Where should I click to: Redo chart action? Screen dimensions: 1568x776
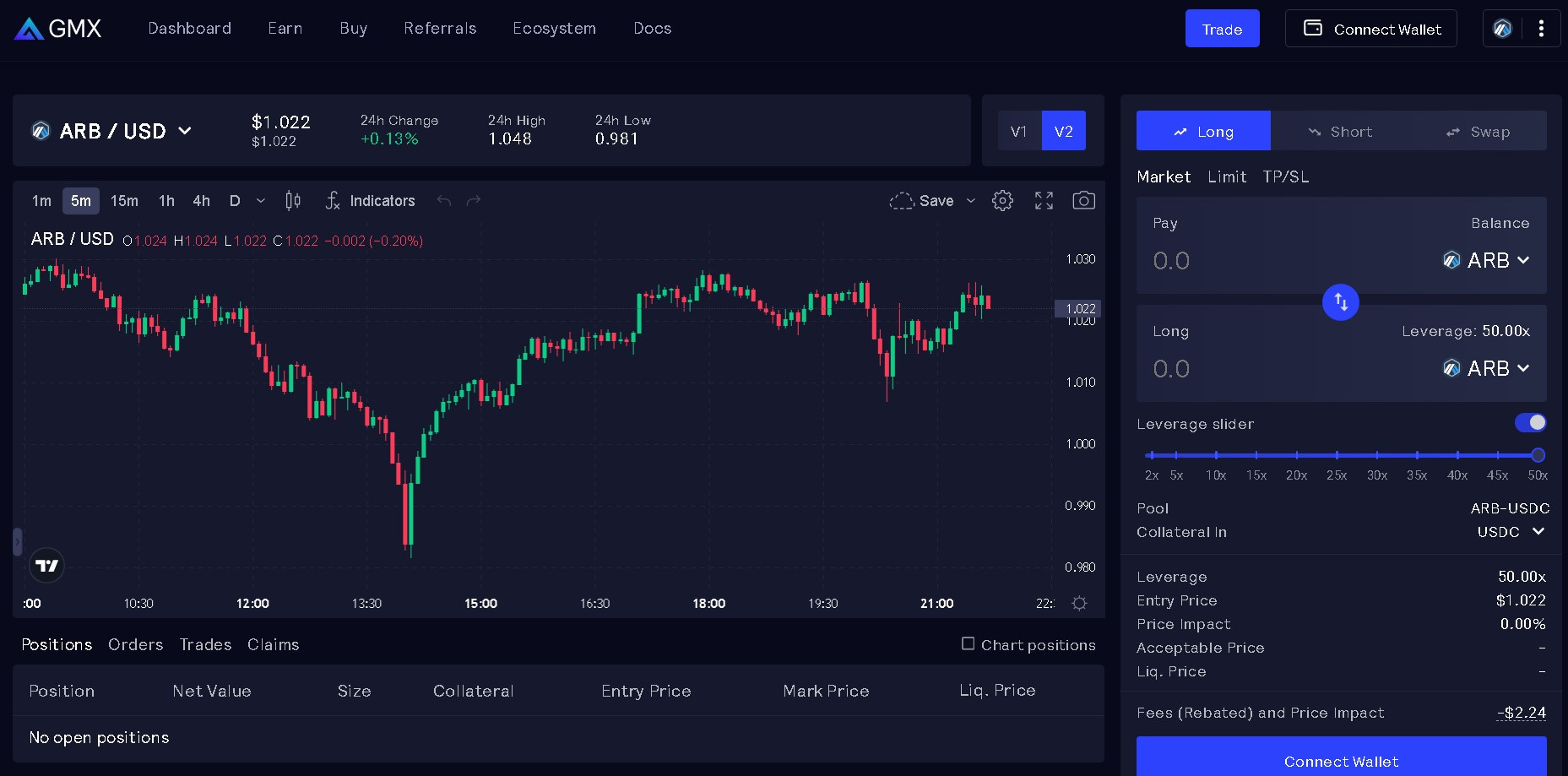pos(474,201)
